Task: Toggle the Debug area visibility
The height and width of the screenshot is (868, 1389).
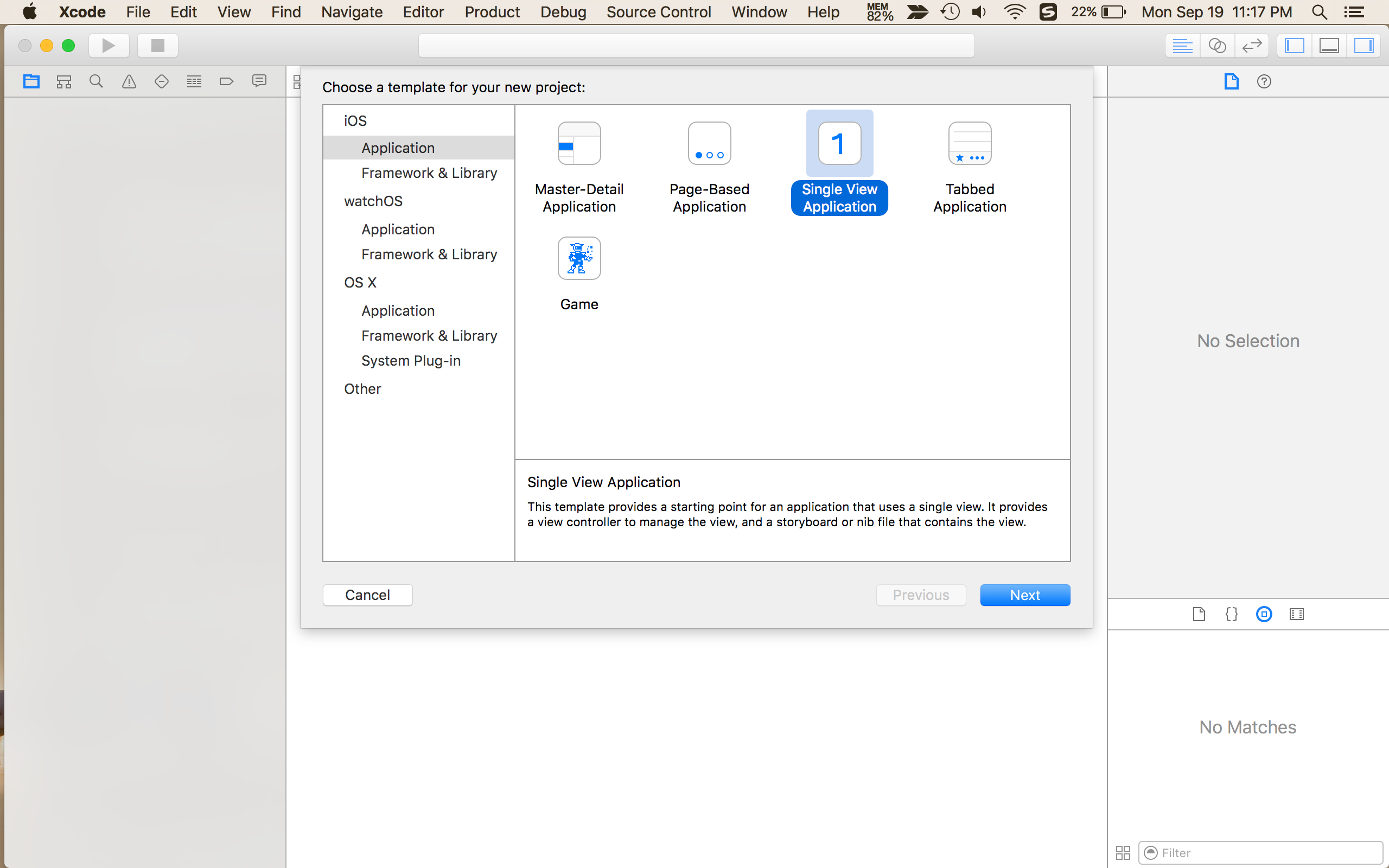Action: tap(1329, 46)
